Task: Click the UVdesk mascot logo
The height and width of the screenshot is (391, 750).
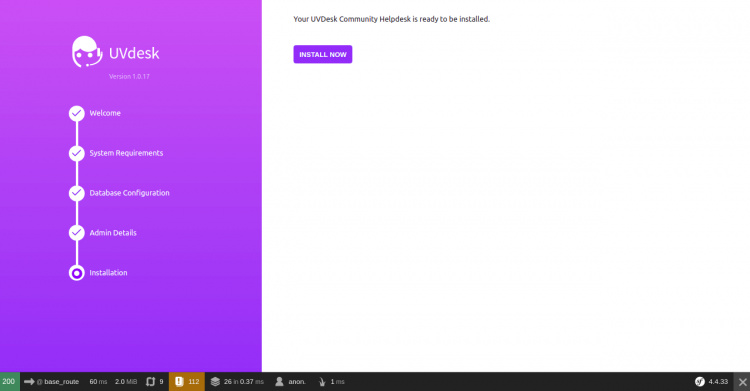Action: click(87, 52)
